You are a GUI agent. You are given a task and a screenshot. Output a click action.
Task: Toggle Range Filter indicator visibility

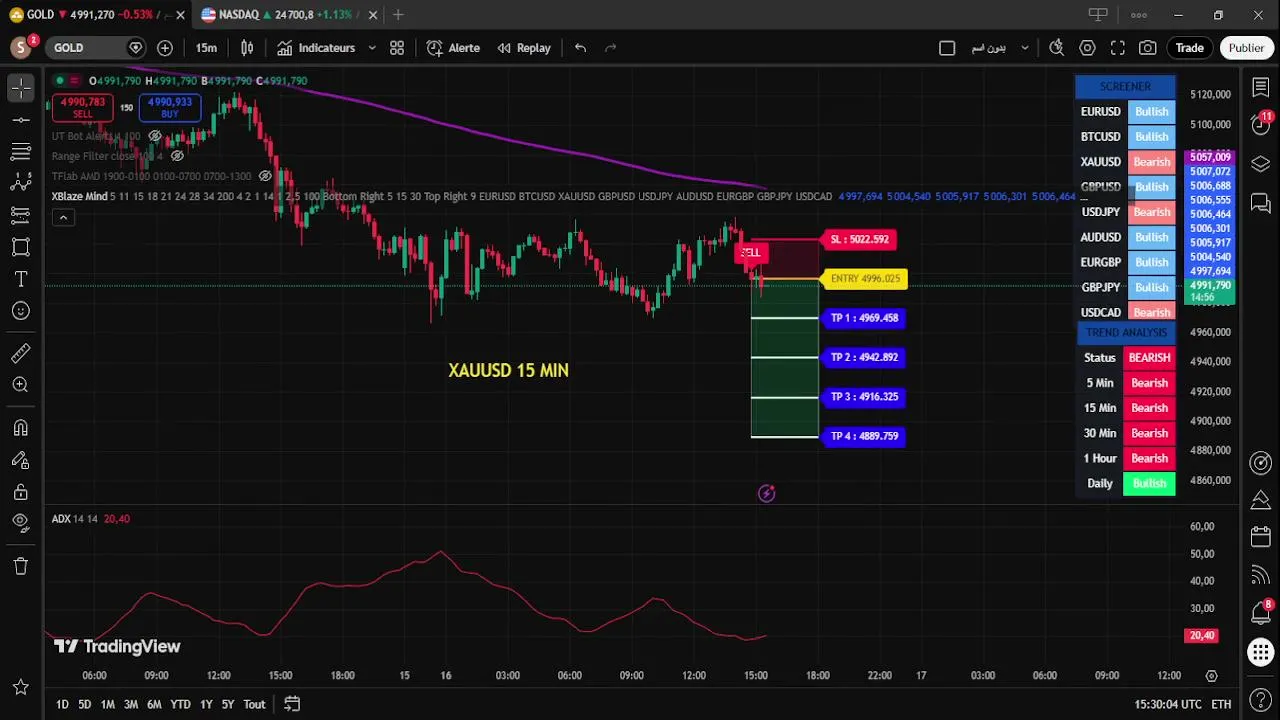pos(177,156)
